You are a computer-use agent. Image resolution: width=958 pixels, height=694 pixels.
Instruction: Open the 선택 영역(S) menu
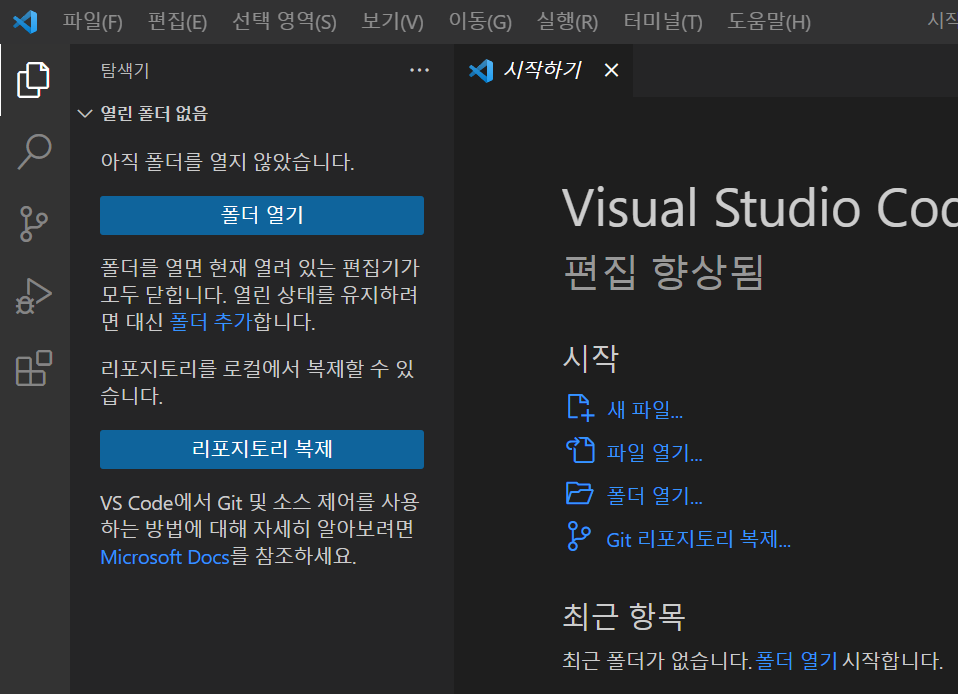(285, 22)
